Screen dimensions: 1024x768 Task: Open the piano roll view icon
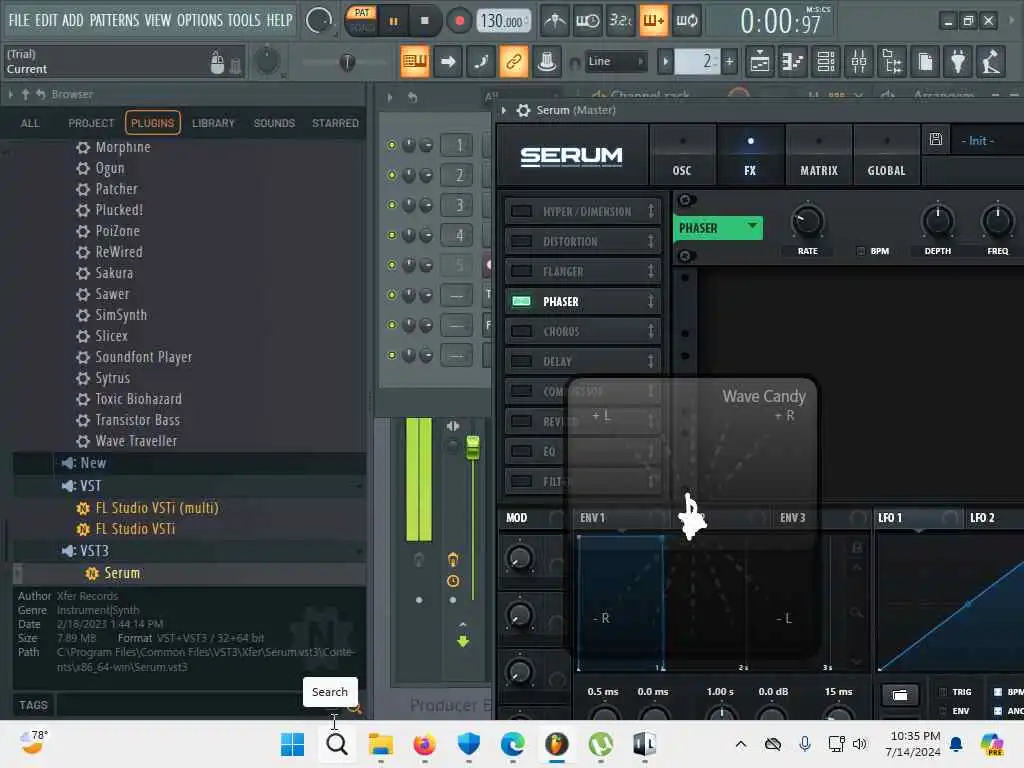pos(793,61)
